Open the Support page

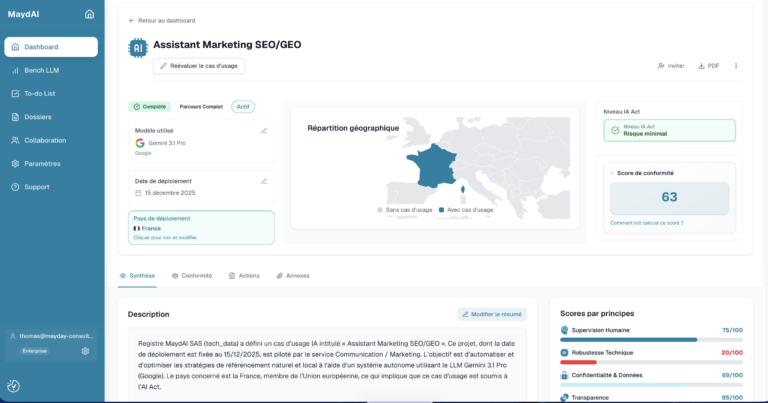[51, 187]
